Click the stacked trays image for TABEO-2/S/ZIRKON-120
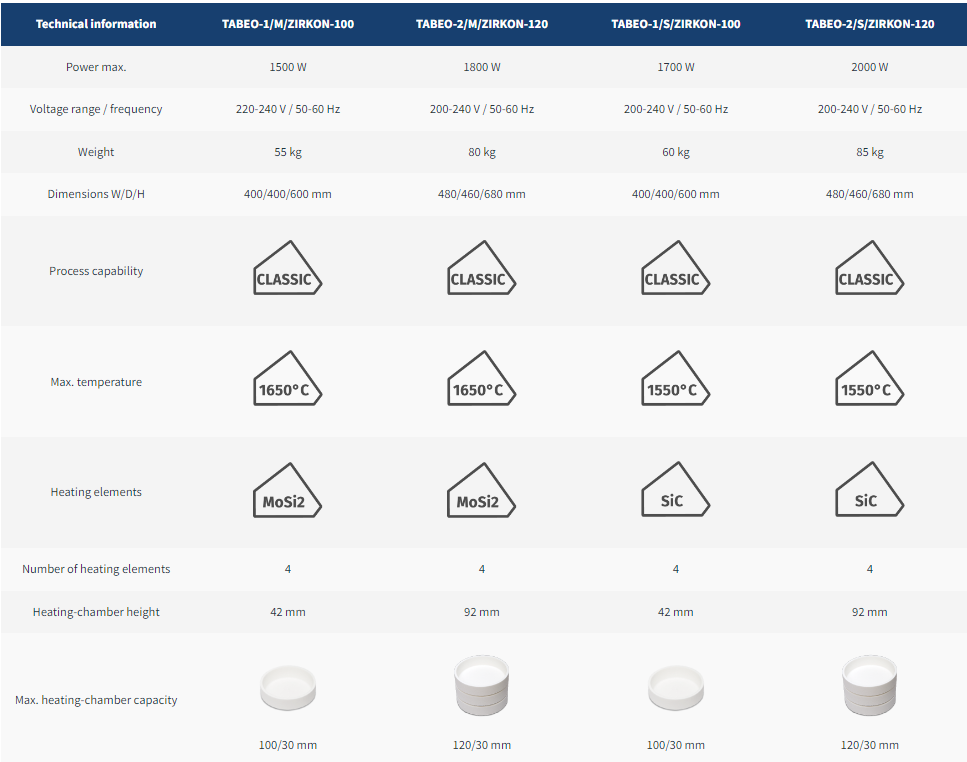Screen dimensions: 967x762 [x=870, y=685]
